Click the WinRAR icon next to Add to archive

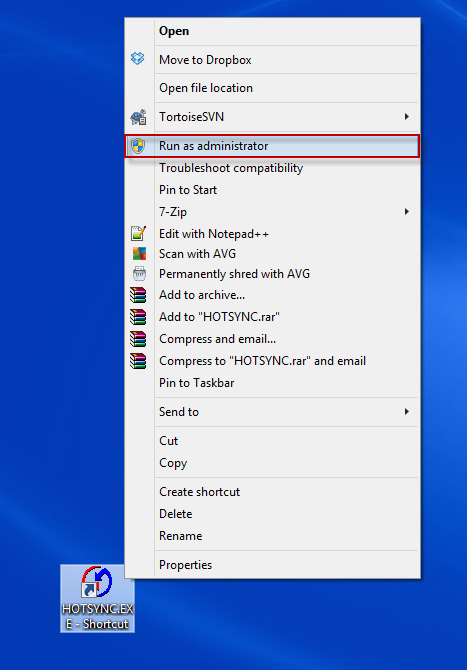[138, 295]
